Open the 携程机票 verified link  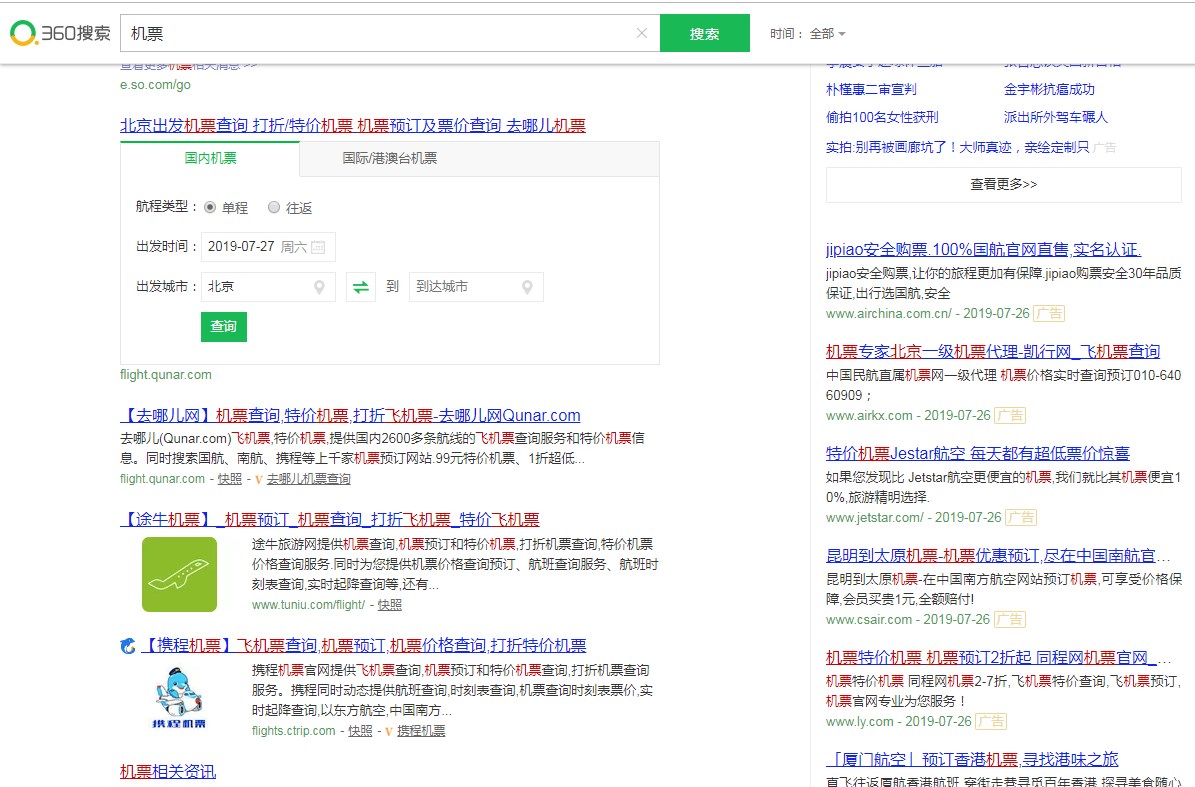click(421, 731)
